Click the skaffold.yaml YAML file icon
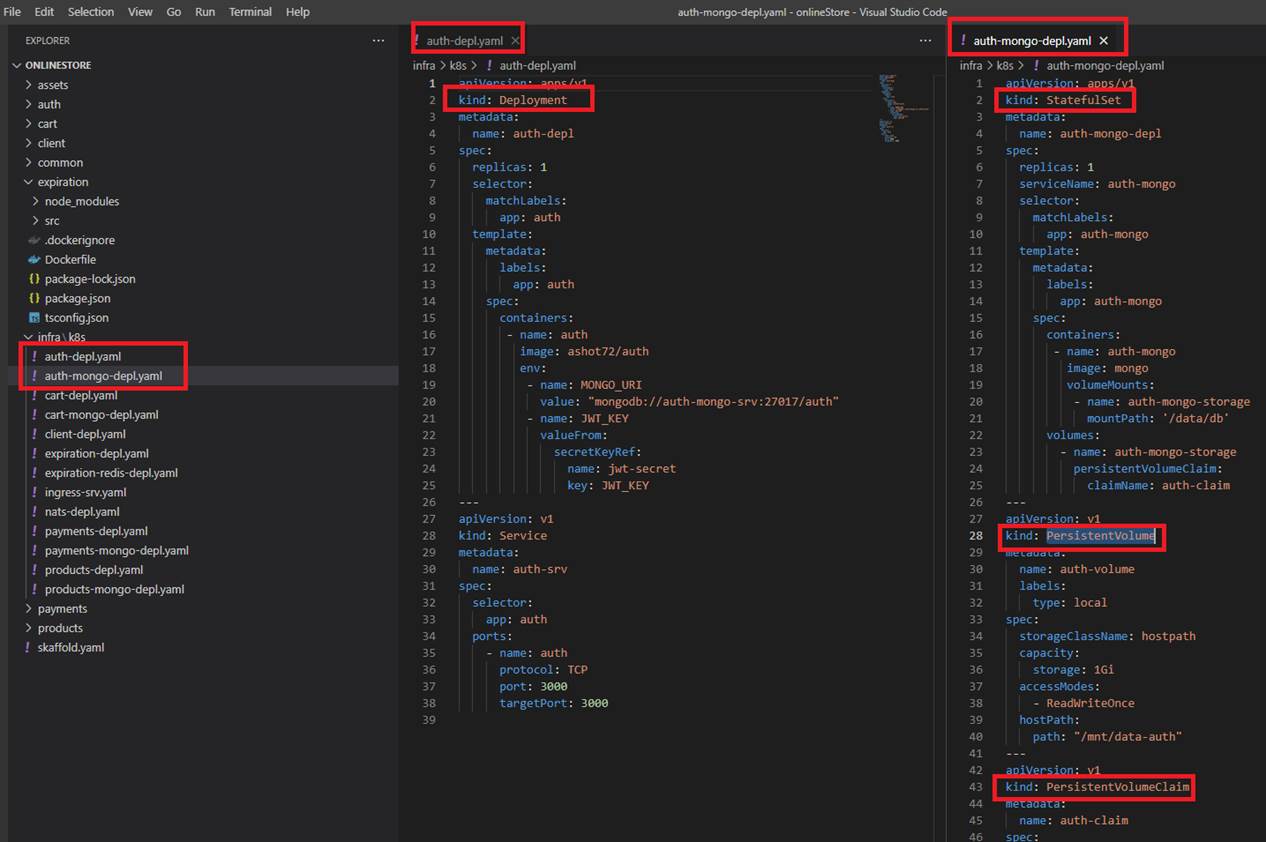The width and height of the screenshot is (1266, 842). (28, 648)
